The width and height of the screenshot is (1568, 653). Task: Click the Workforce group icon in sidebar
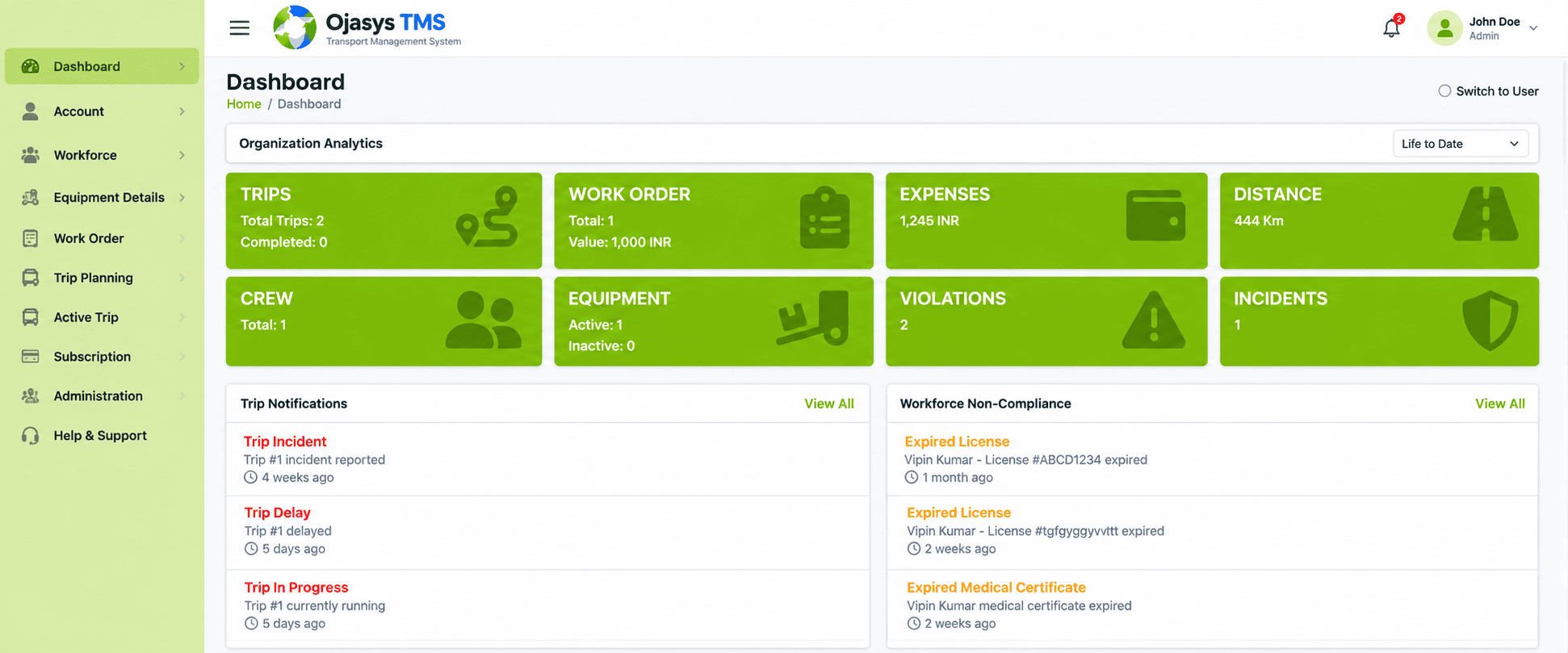coord(31,155)
